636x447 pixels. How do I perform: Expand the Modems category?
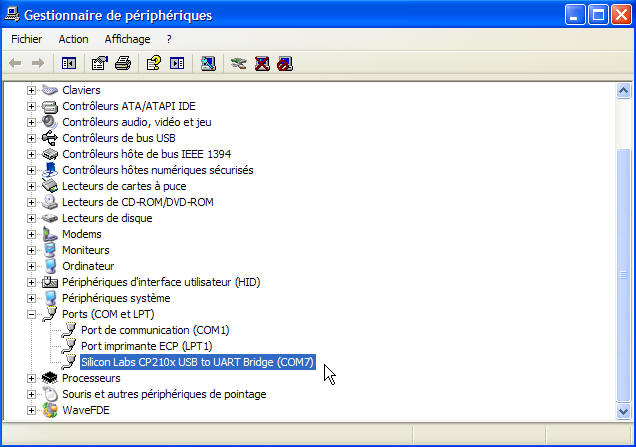click(x=32, y=234)
